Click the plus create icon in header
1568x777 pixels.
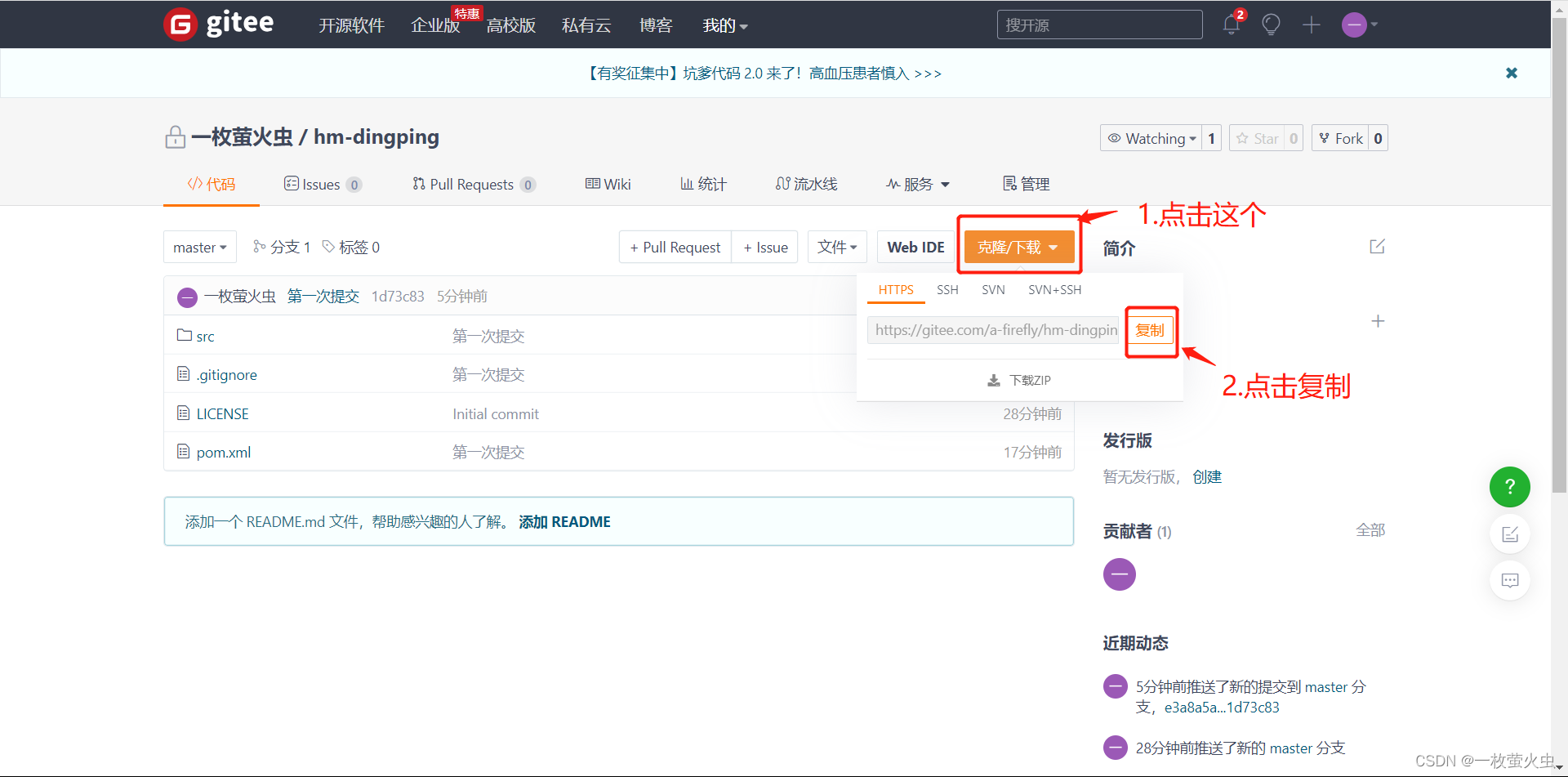[x=1312, y=25]
